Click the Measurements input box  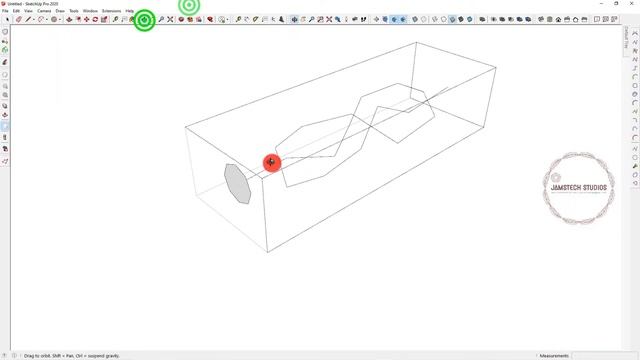click(x=604, y=356)
